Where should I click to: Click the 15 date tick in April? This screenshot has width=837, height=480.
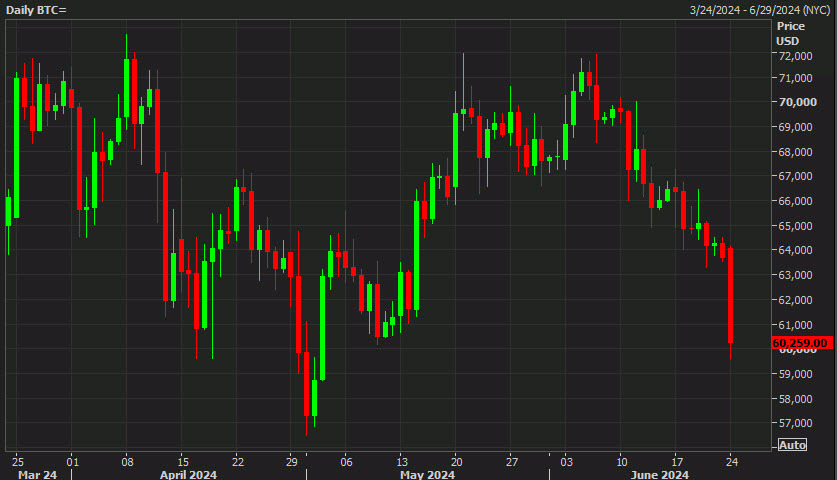pyautogui.click(x=183, y=462)
